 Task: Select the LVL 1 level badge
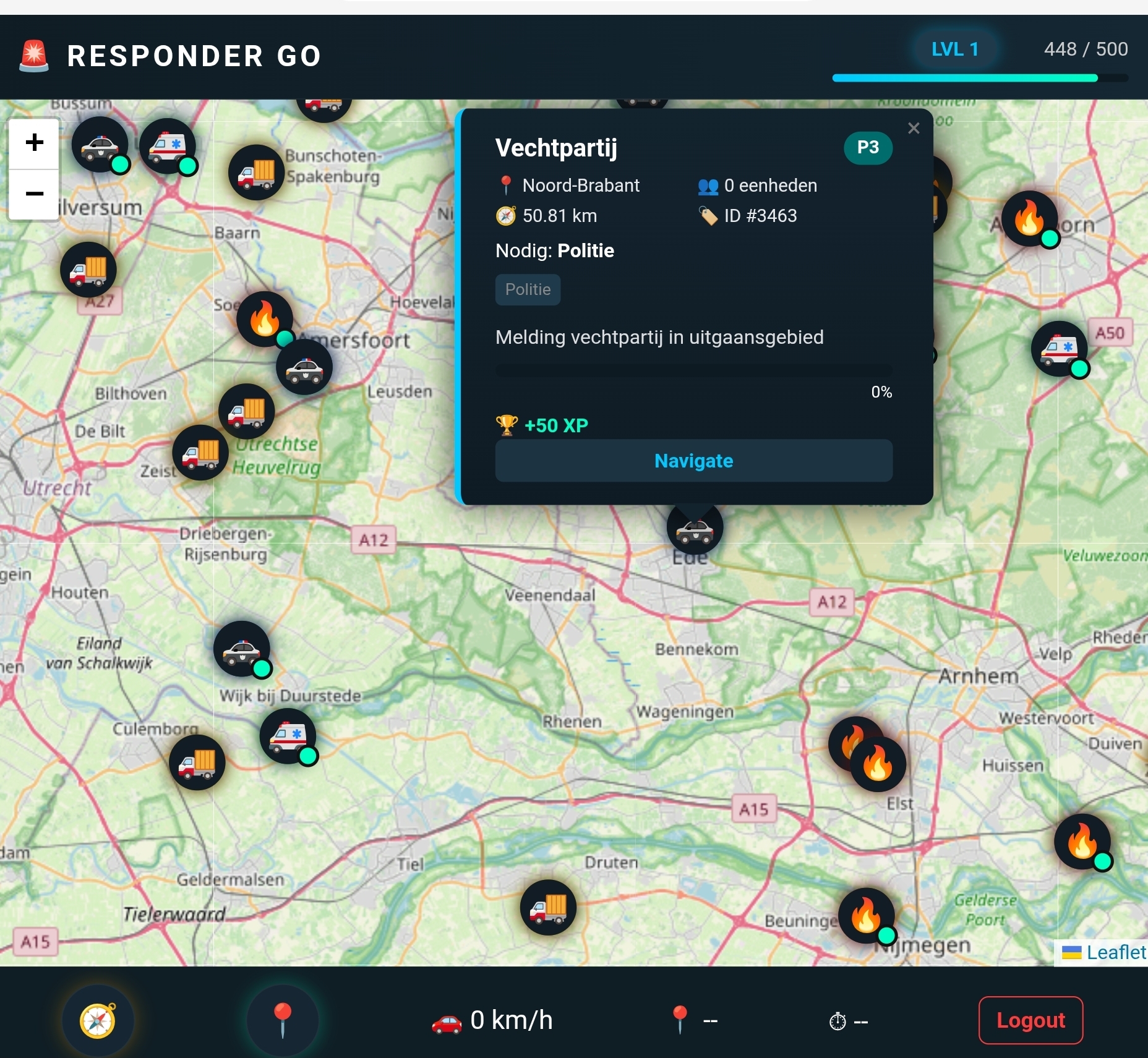[954, 49]
